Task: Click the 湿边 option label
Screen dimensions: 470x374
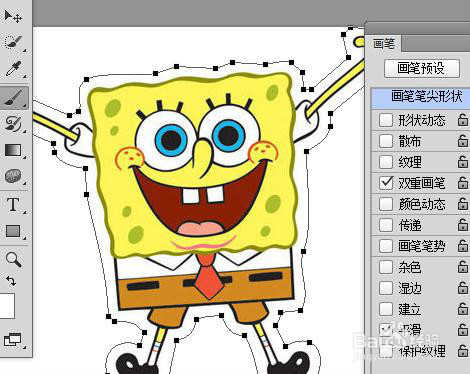Action: click(410, 288)
